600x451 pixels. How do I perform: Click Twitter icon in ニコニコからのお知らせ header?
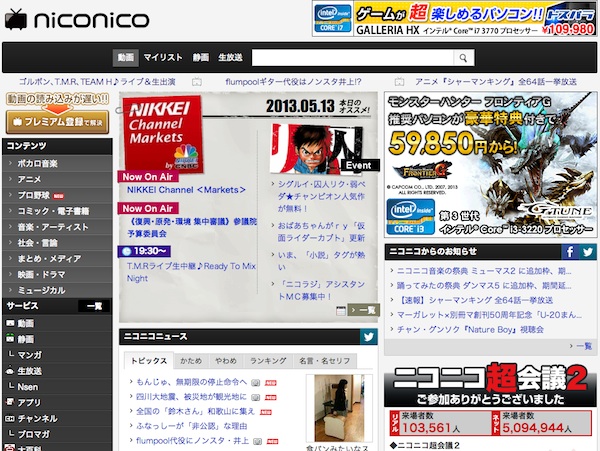[x=586, y=253]
